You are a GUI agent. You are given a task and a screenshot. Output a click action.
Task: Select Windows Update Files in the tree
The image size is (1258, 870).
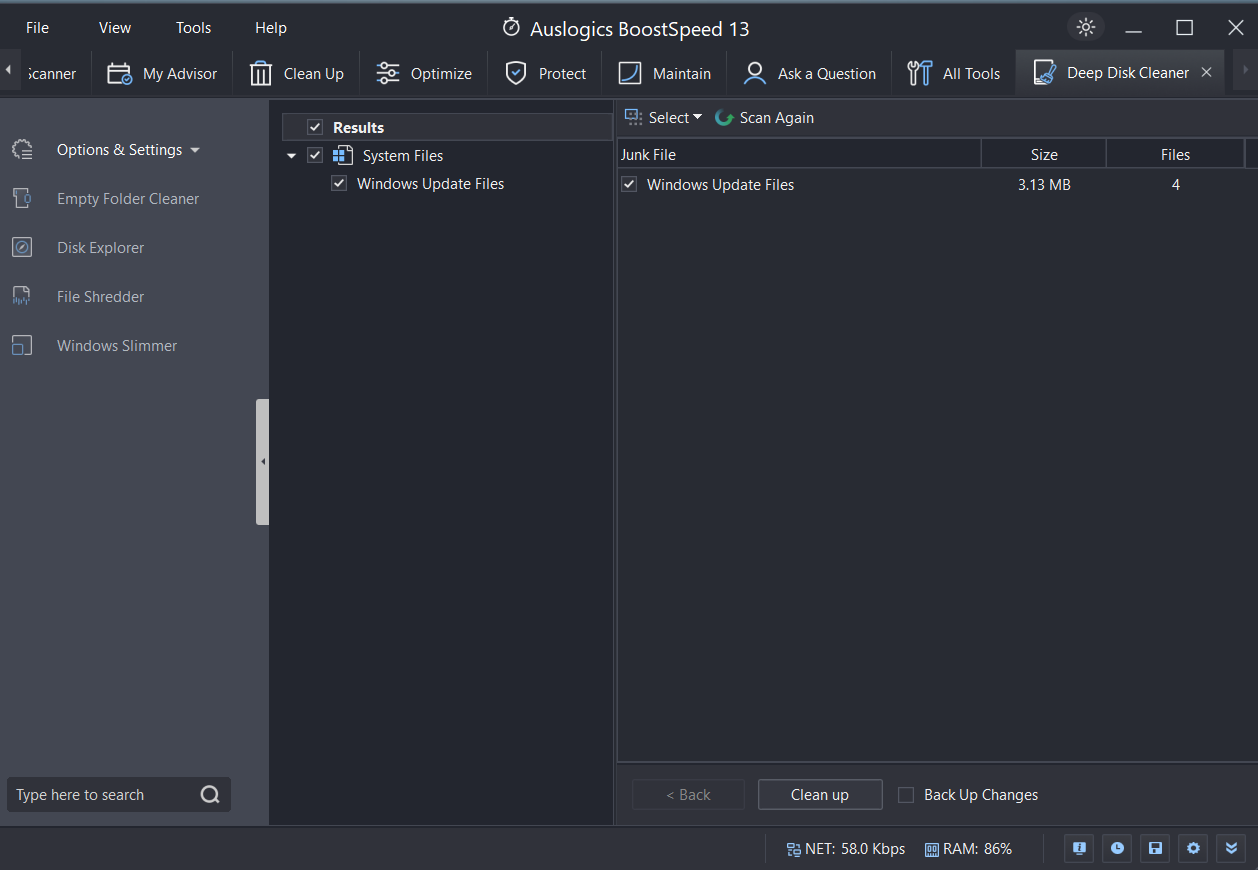tap(431, 184)
